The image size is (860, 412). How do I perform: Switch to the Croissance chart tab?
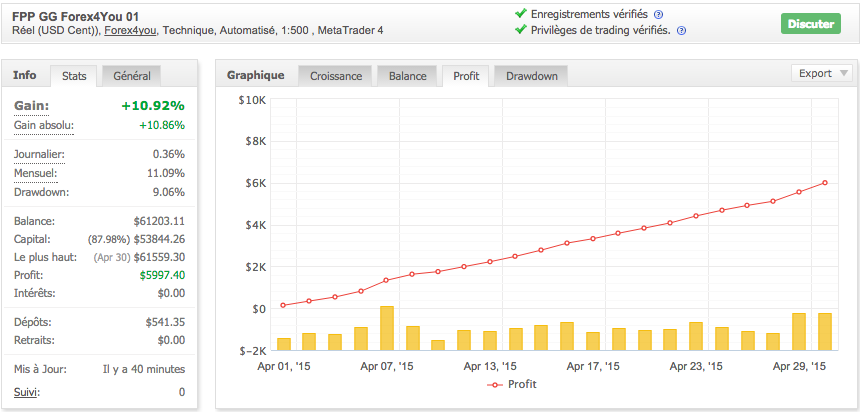(x=335, y=76)
